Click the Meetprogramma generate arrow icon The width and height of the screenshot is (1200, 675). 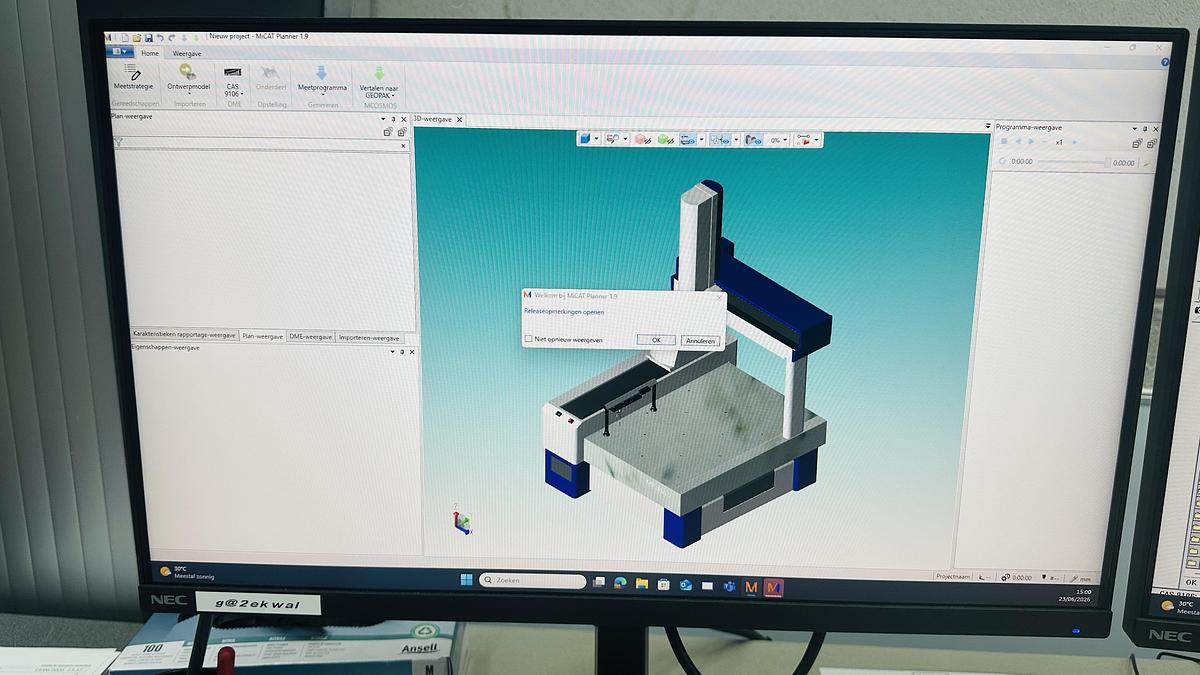click(322, 72)
